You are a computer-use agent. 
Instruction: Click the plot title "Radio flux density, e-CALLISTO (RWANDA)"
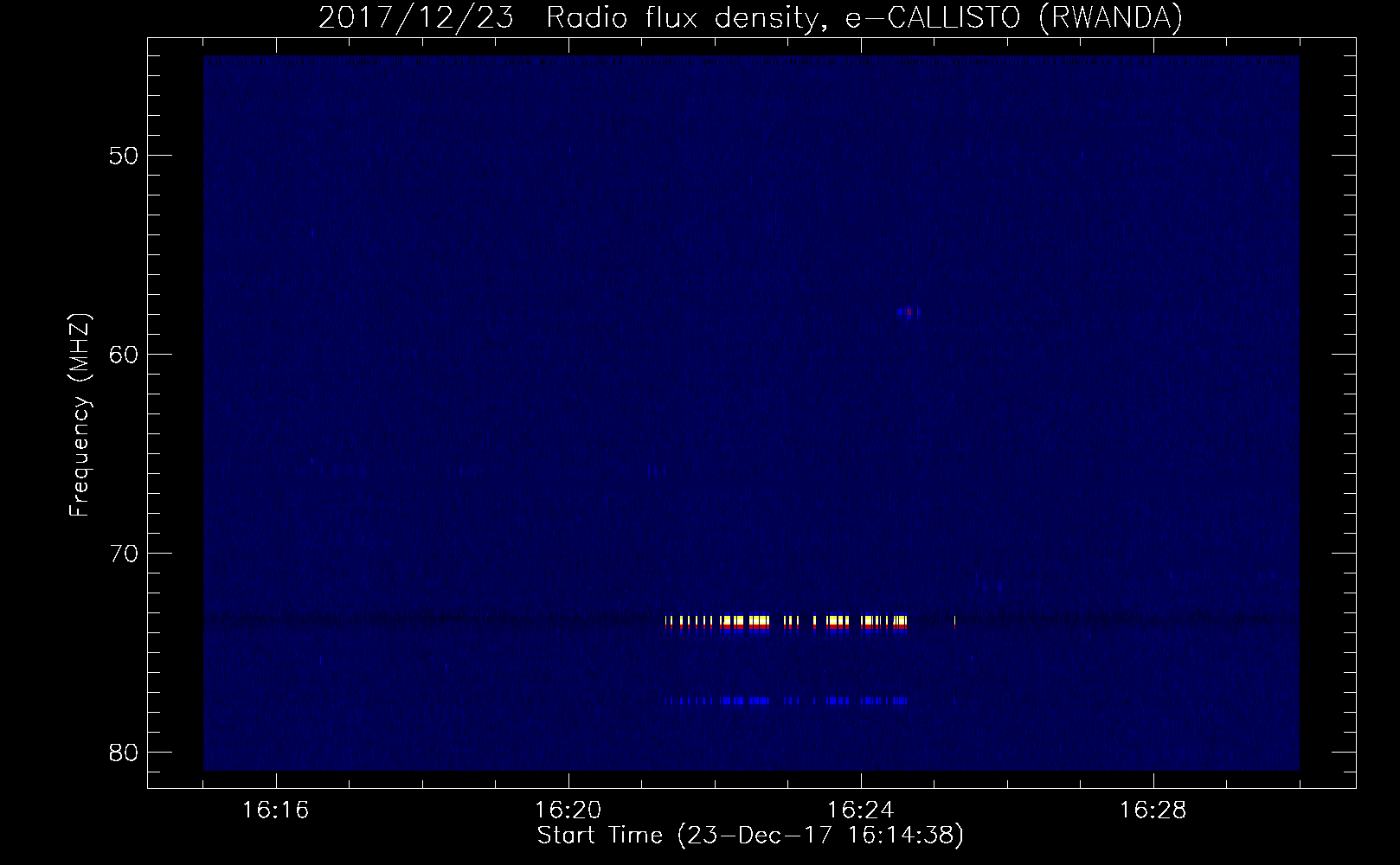tap(864, 18)
